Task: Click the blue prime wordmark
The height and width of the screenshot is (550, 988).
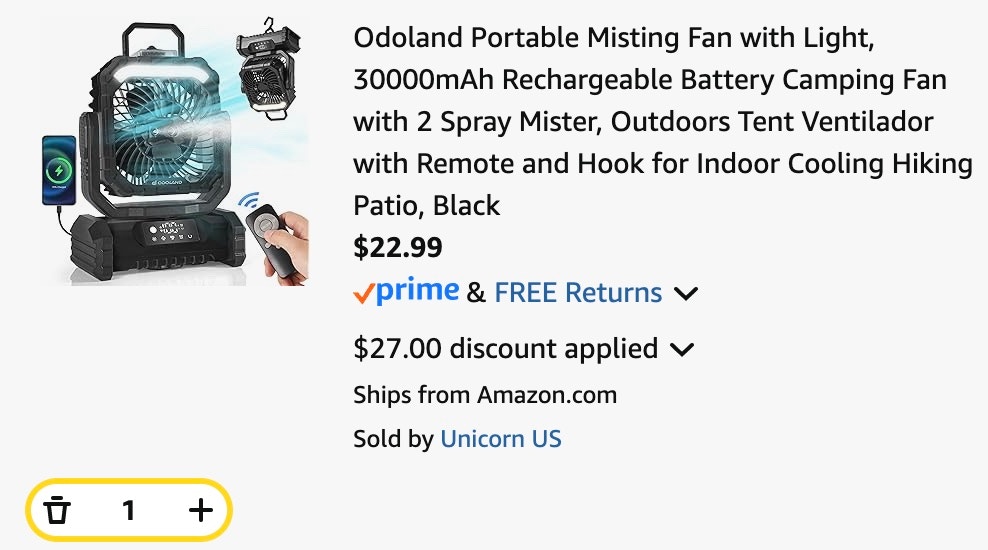Action: click(417, 290)
